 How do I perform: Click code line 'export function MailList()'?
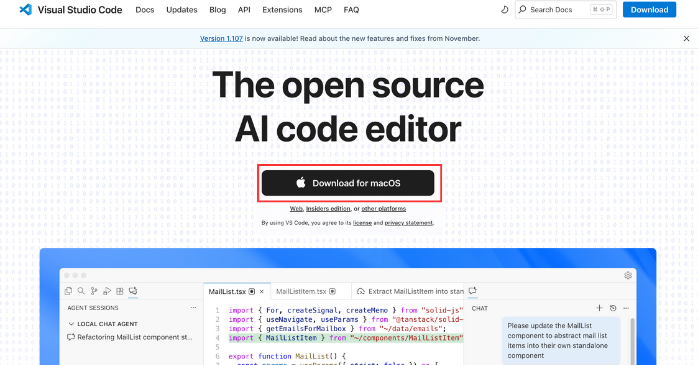click(287, 357)
